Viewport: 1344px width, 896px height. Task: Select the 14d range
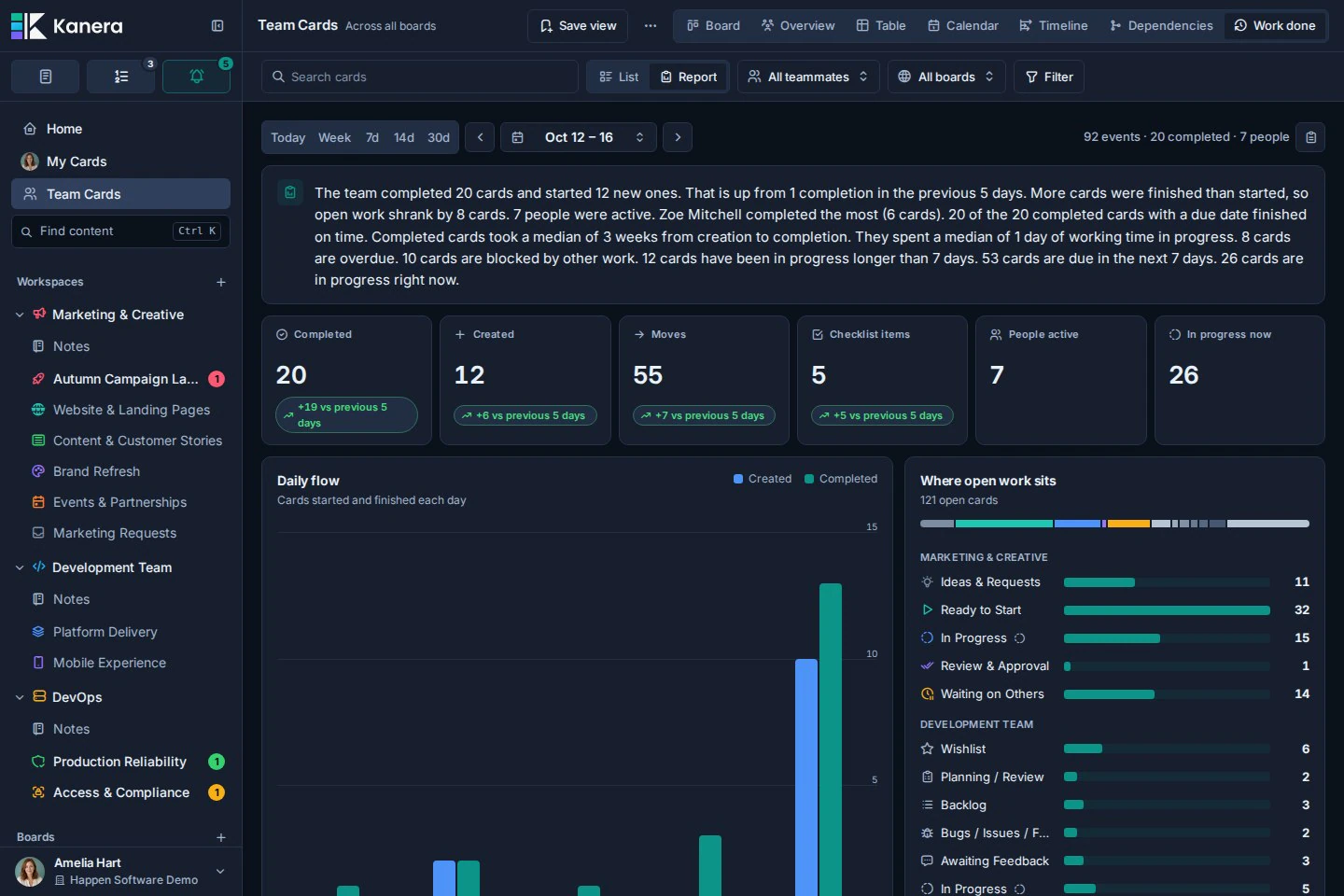tap(403, 137)
